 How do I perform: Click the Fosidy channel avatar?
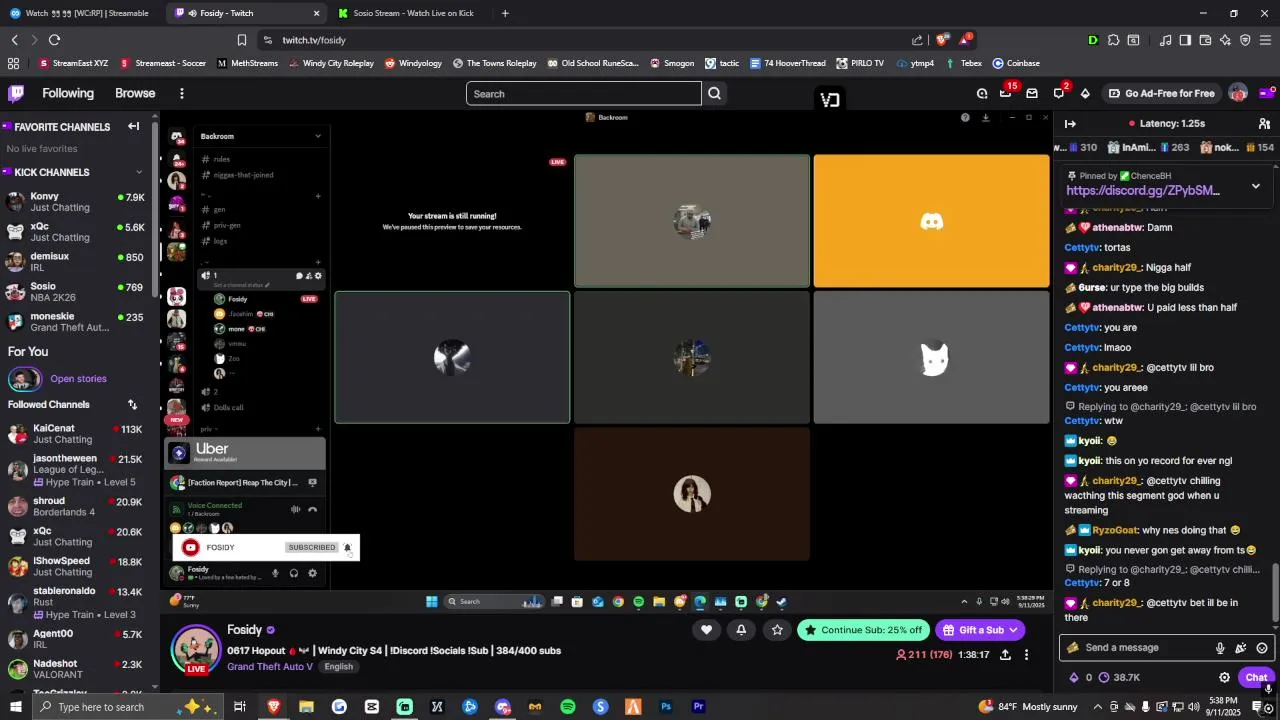click(196, 650)
